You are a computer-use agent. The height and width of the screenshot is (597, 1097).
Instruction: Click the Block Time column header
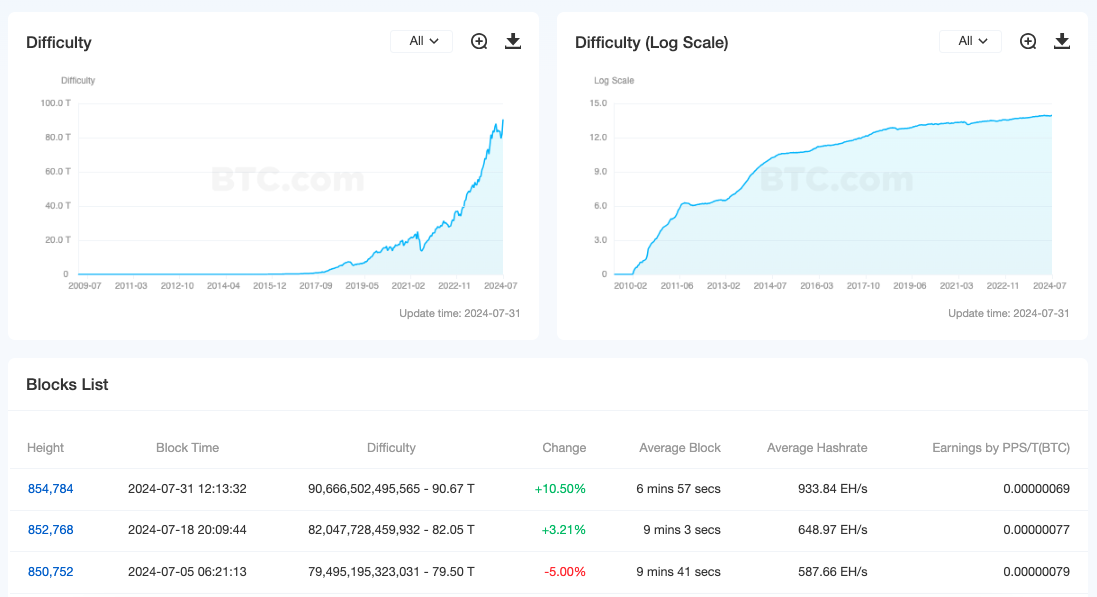pyautogui.click(x=187, y=448)
